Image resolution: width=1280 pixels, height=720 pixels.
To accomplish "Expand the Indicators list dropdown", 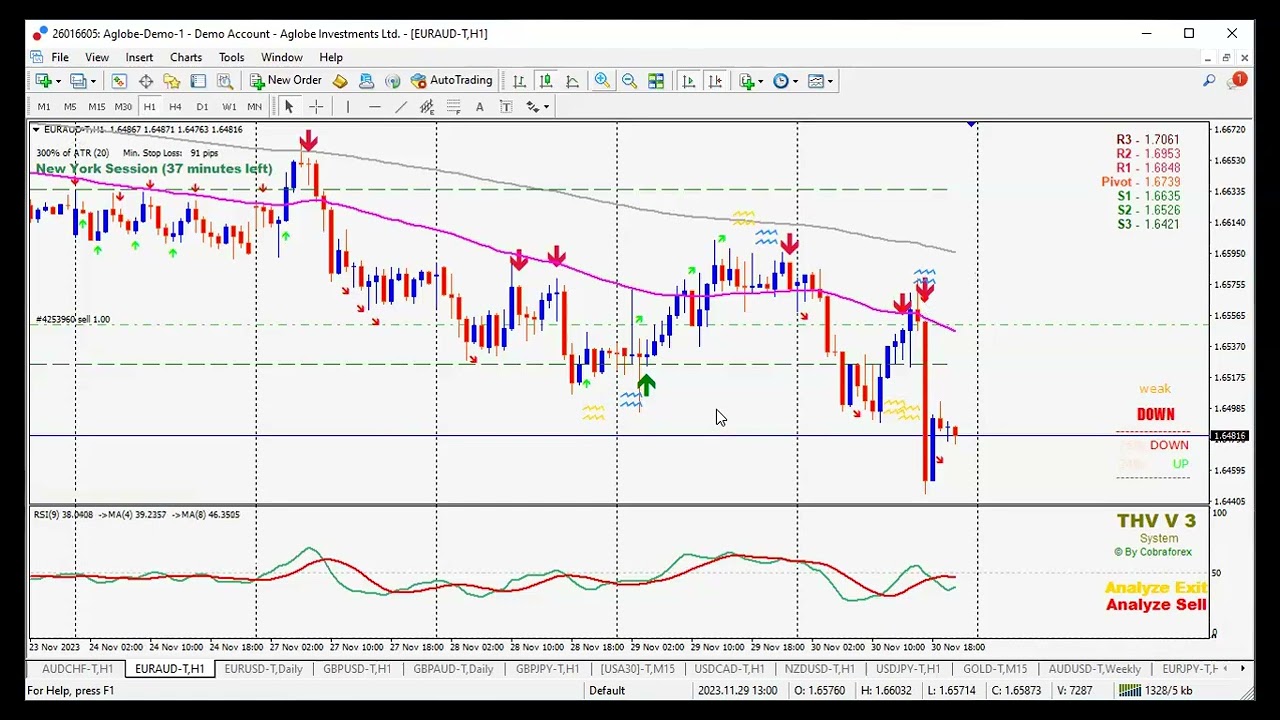I will tap(761, 81).
